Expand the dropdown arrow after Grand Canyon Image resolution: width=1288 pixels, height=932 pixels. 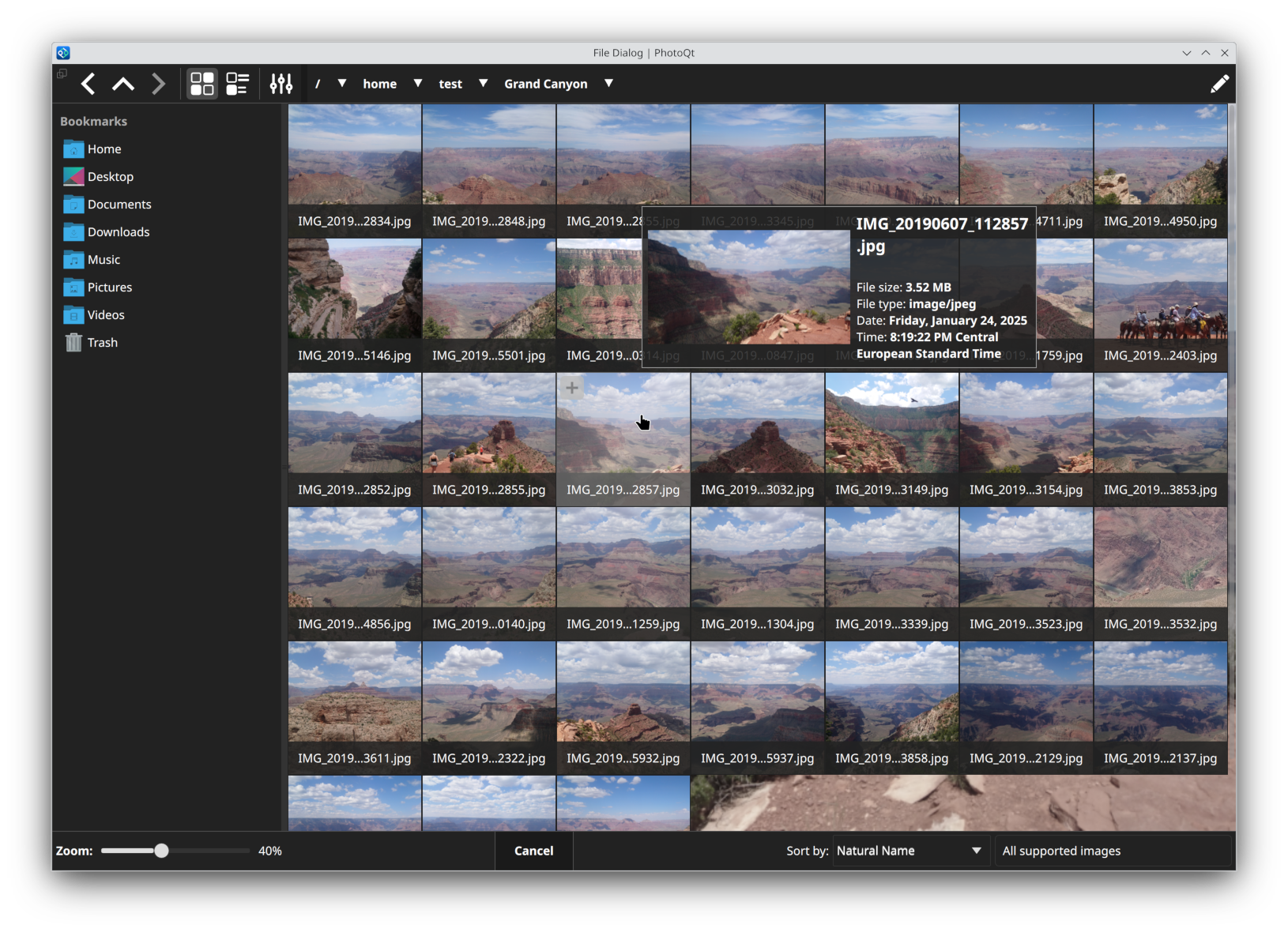[x=608, y=84]
